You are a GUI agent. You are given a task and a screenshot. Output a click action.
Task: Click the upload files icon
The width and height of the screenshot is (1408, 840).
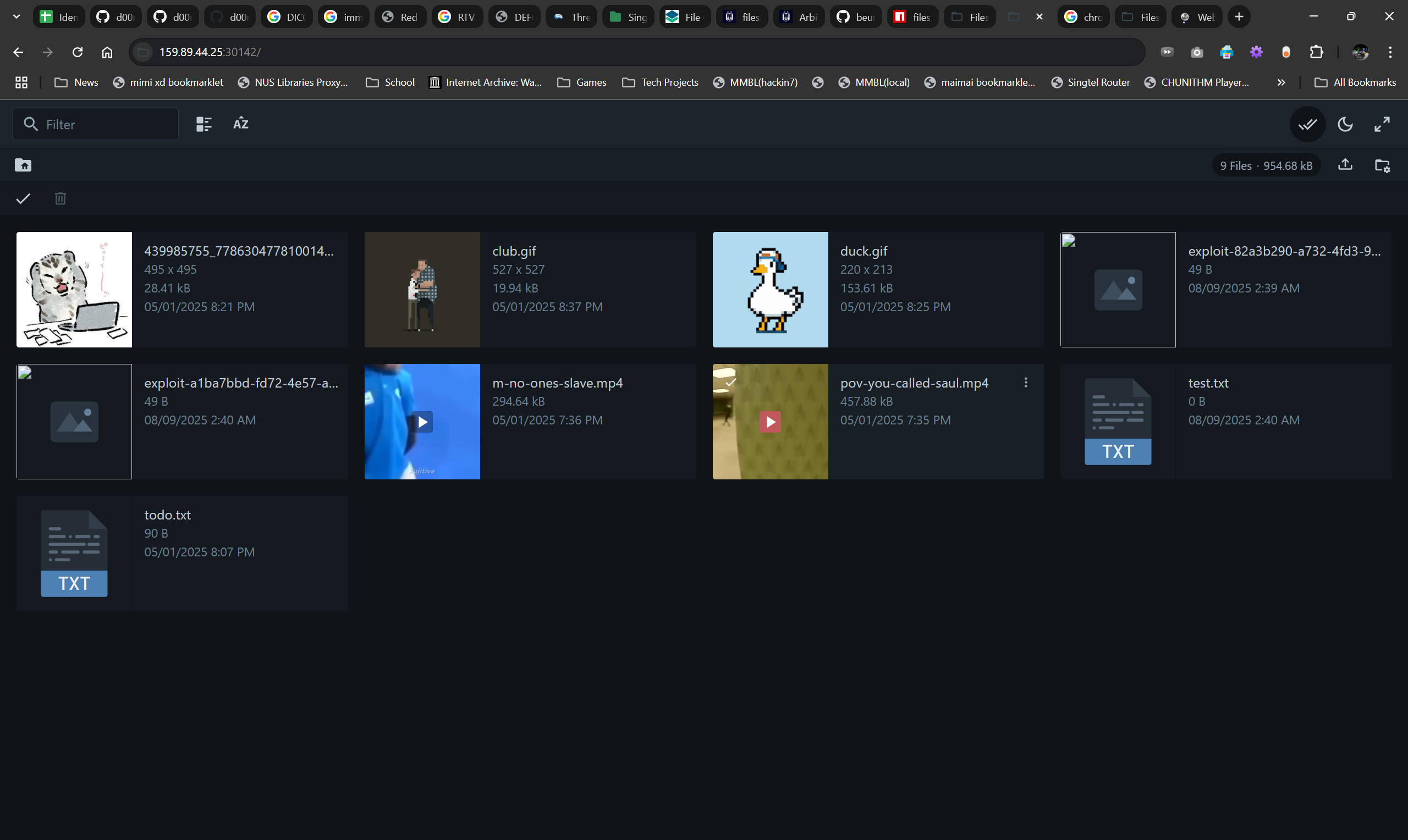(1345, 165)
